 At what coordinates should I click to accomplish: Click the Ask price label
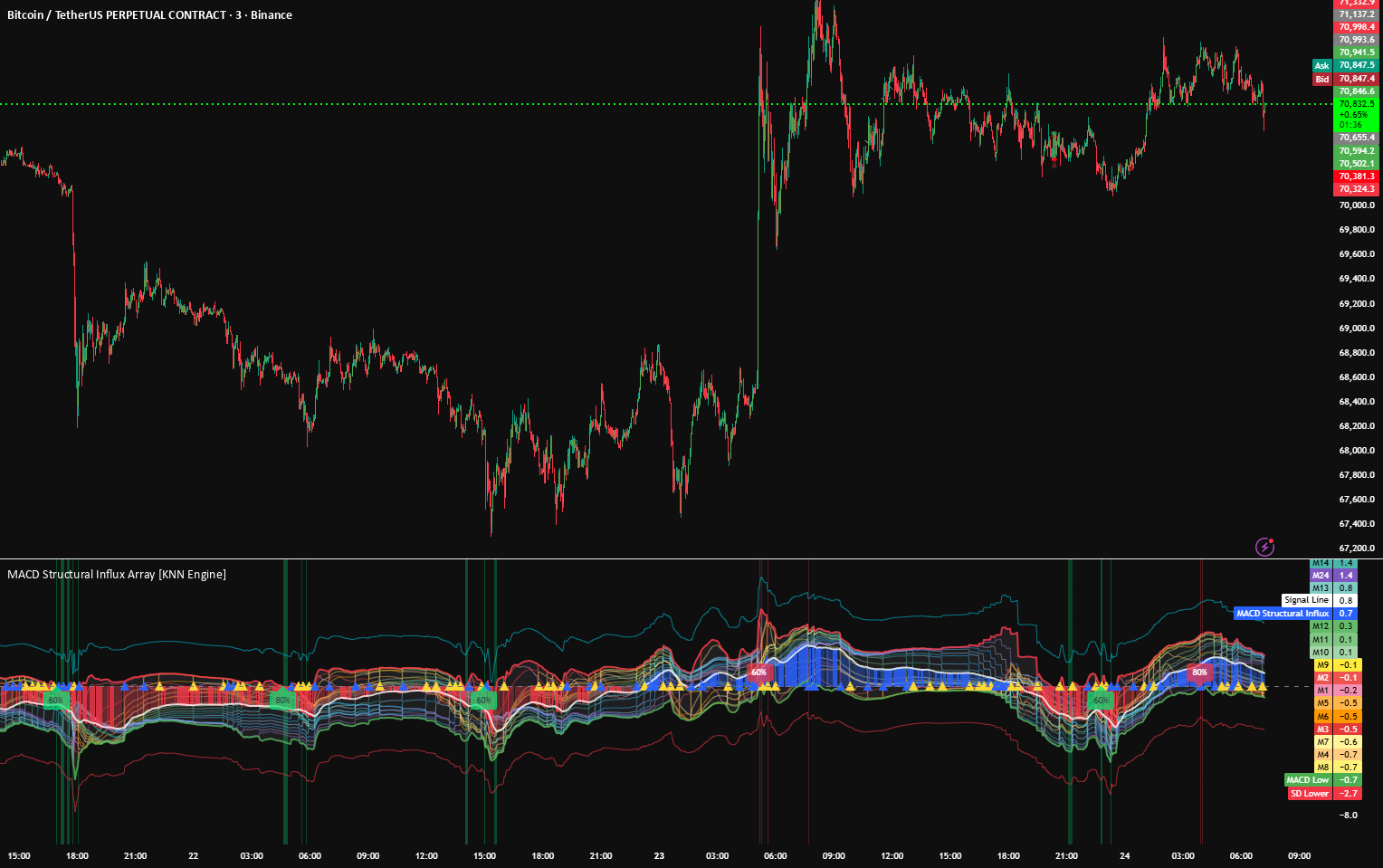(1322, 65)
